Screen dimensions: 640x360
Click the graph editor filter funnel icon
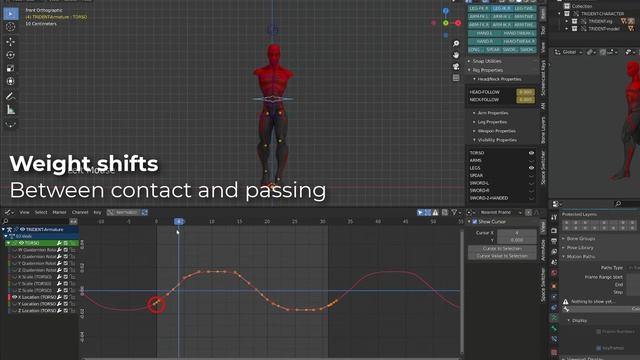(454, 212)
